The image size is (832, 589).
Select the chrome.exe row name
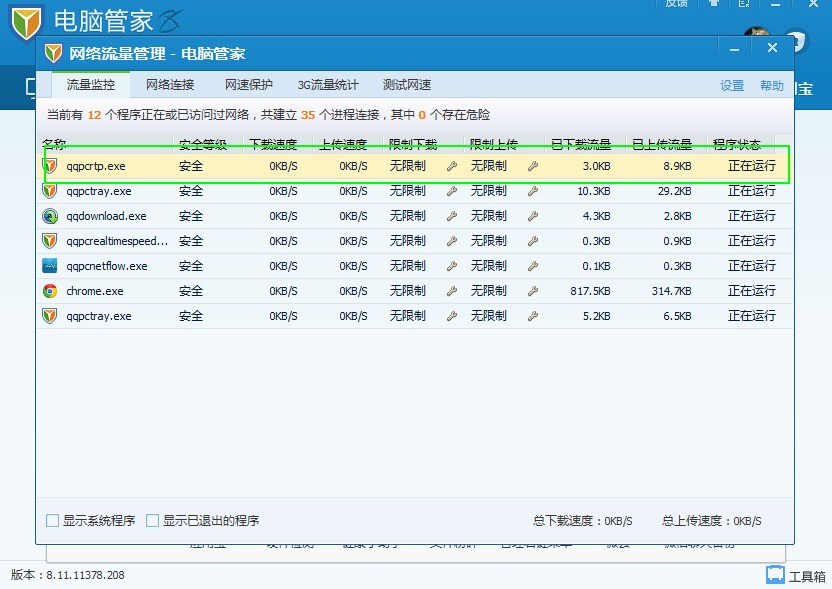coord(95,291)
